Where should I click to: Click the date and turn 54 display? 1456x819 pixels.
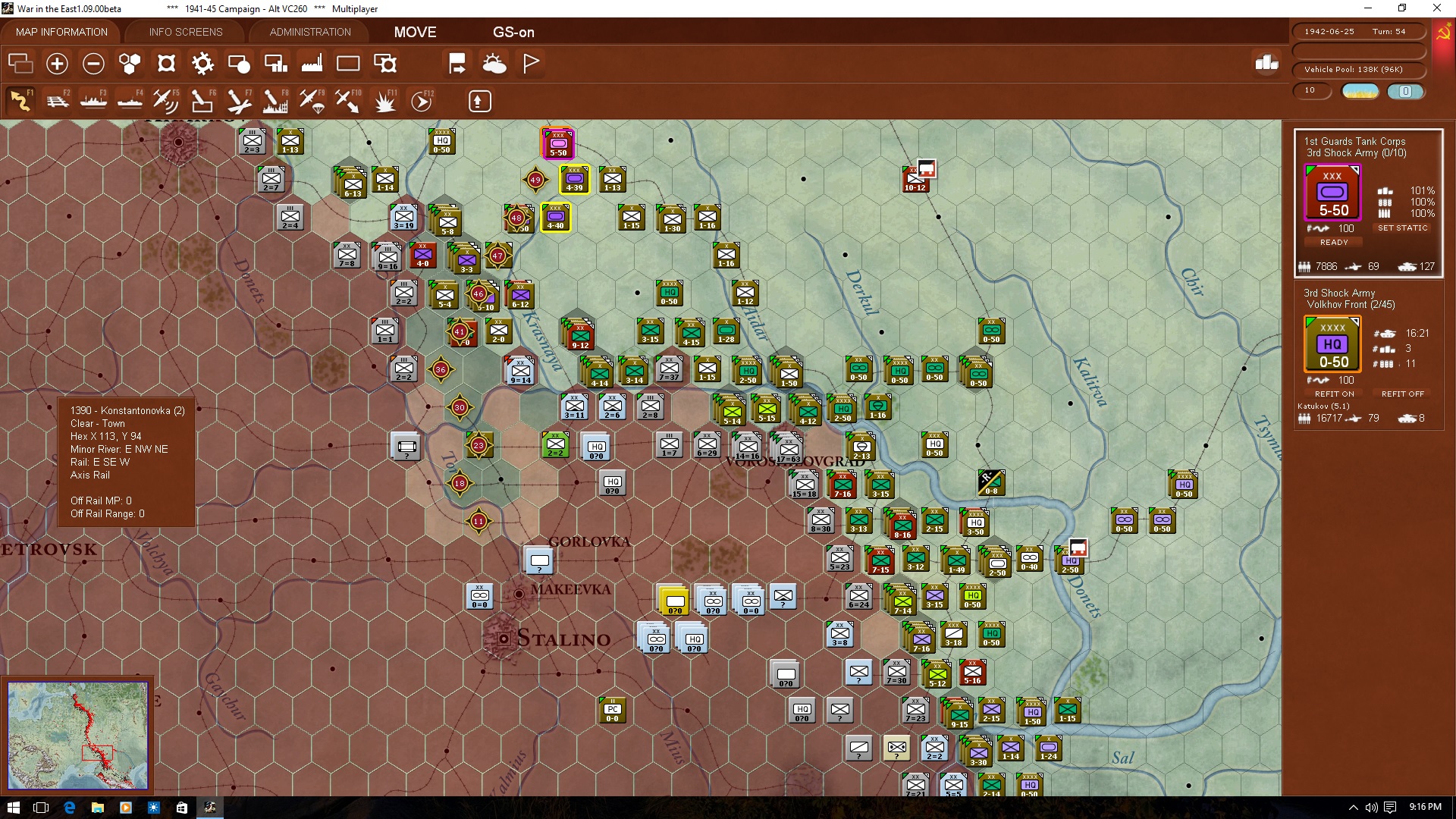point(1358,32)
